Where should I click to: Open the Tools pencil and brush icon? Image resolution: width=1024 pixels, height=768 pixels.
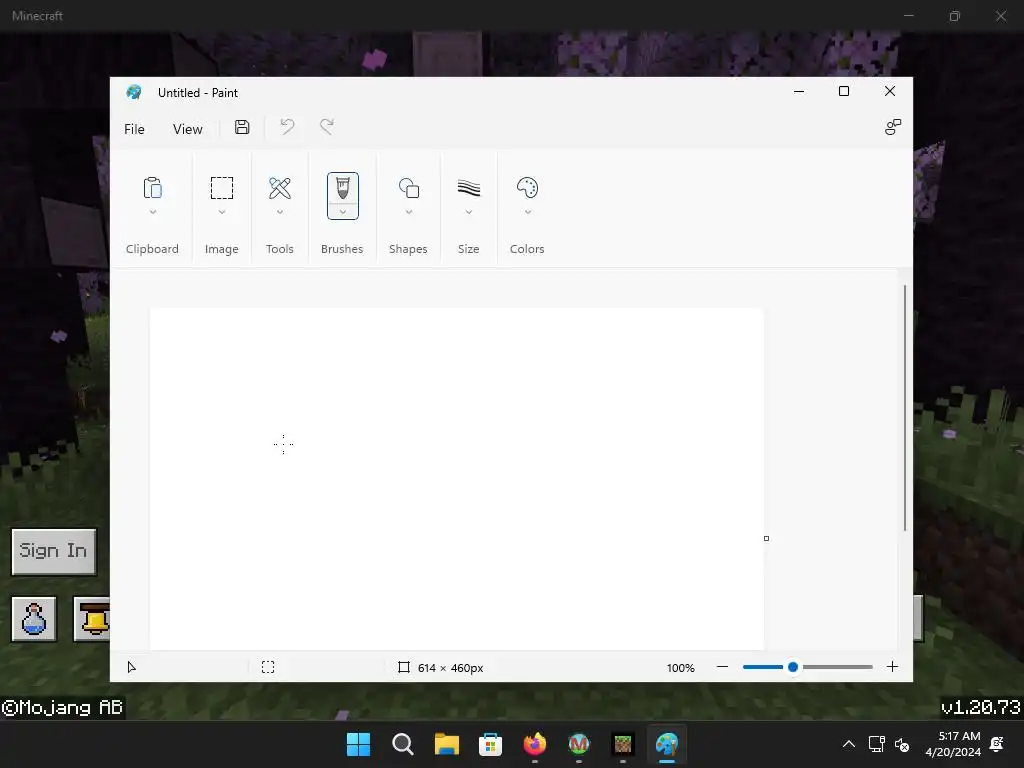(280, 188)
